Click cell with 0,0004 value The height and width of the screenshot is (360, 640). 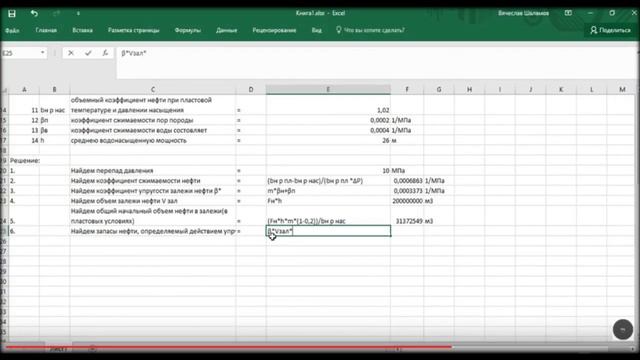pos(328,130)
